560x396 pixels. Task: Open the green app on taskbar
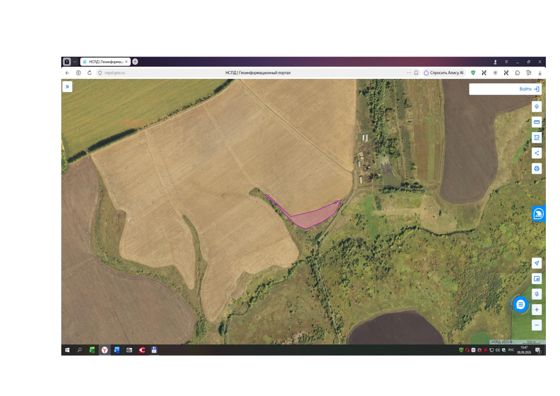(x=92, y=350)
